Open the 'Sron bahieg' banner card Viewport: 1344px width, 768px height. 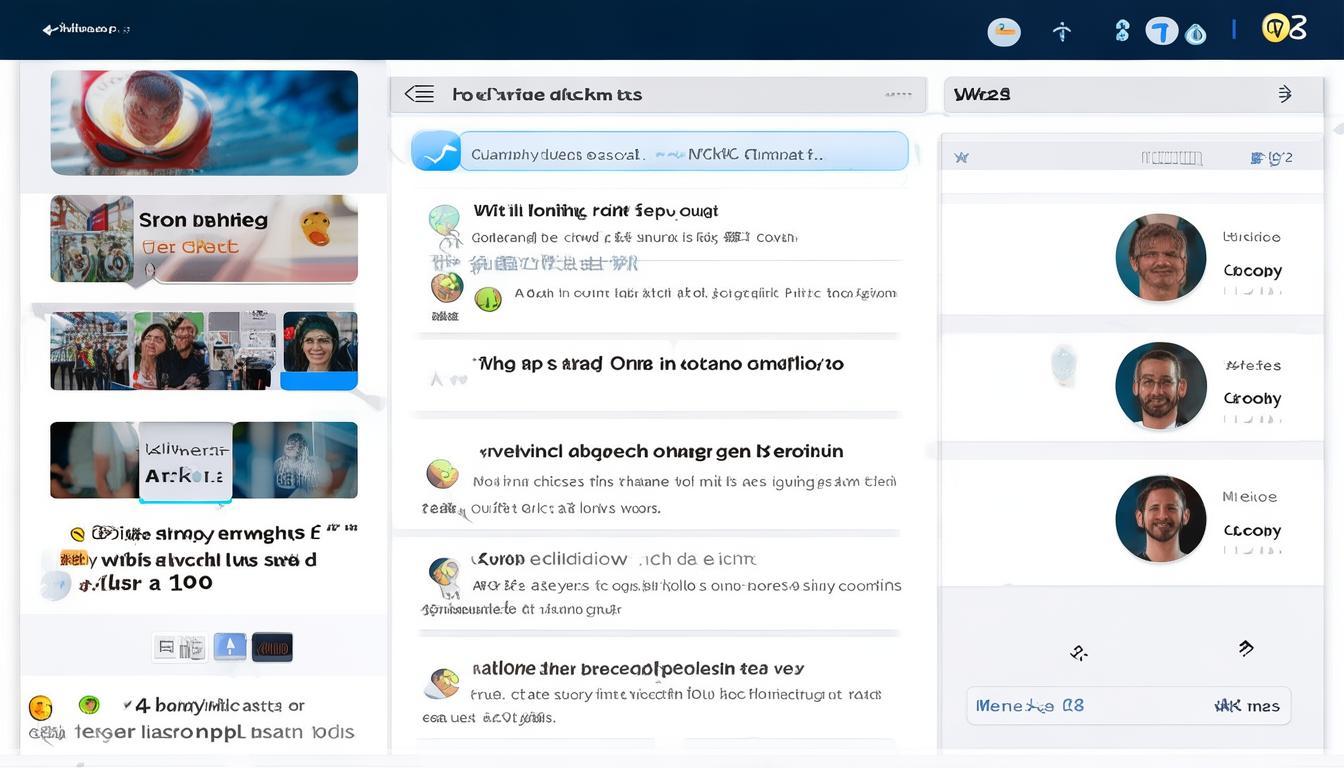pos(204,239)
